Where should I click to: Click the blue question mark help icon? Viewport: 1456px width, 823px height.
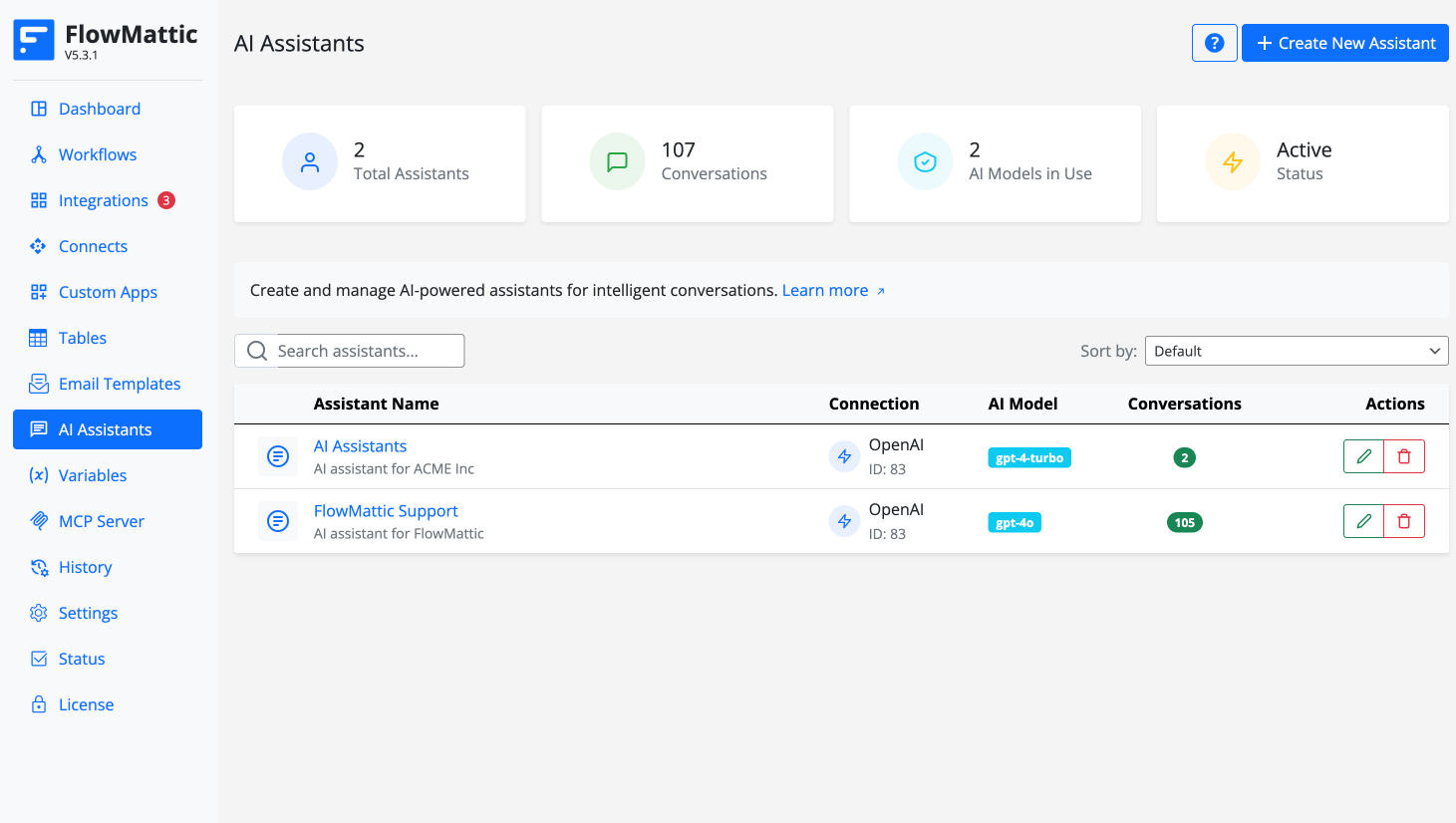pos(1214,43)
